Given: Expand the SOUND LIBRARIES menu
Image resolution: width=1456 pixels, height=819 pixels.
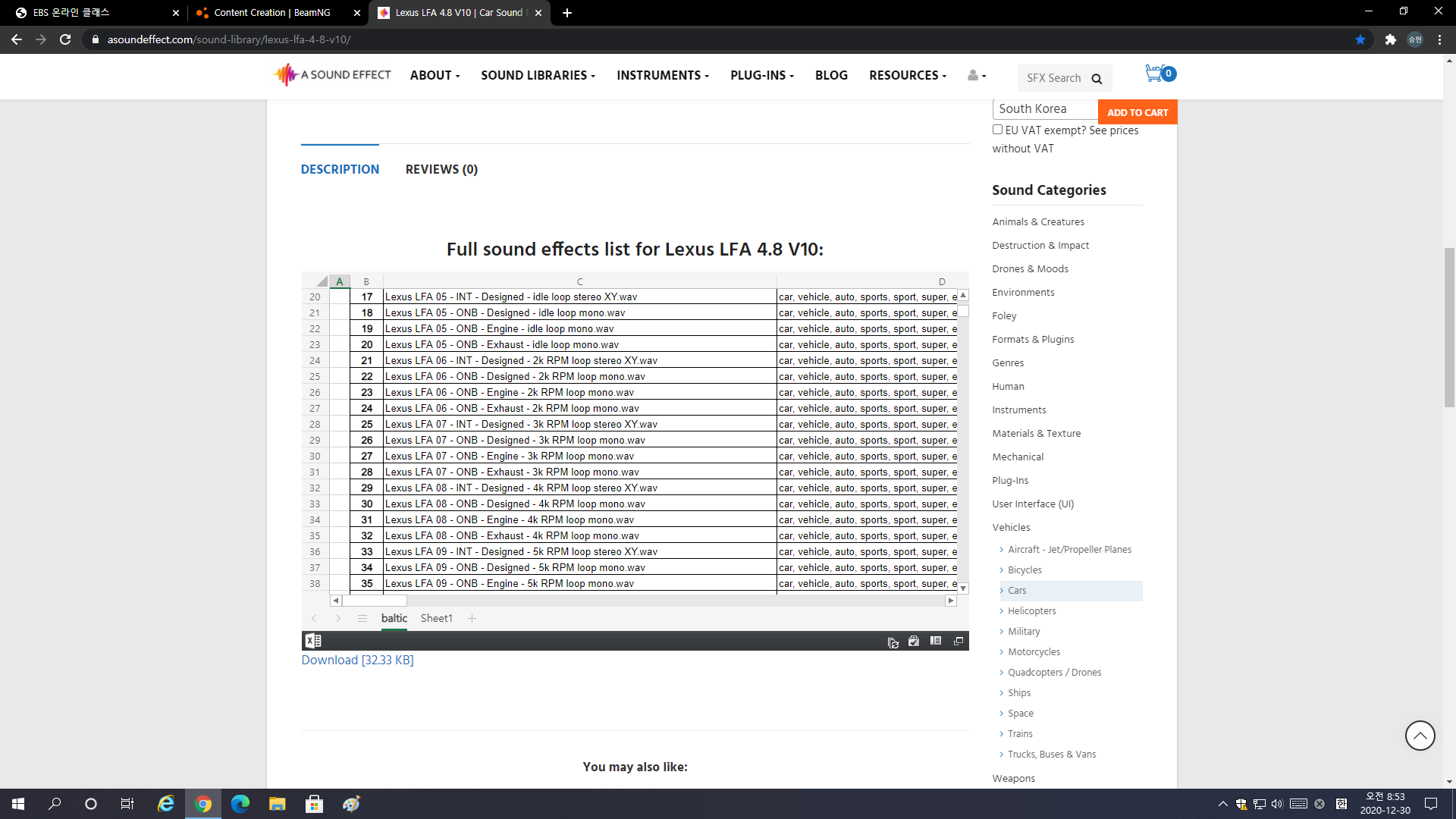Looking at the screenshot, I should click(538, 76).
